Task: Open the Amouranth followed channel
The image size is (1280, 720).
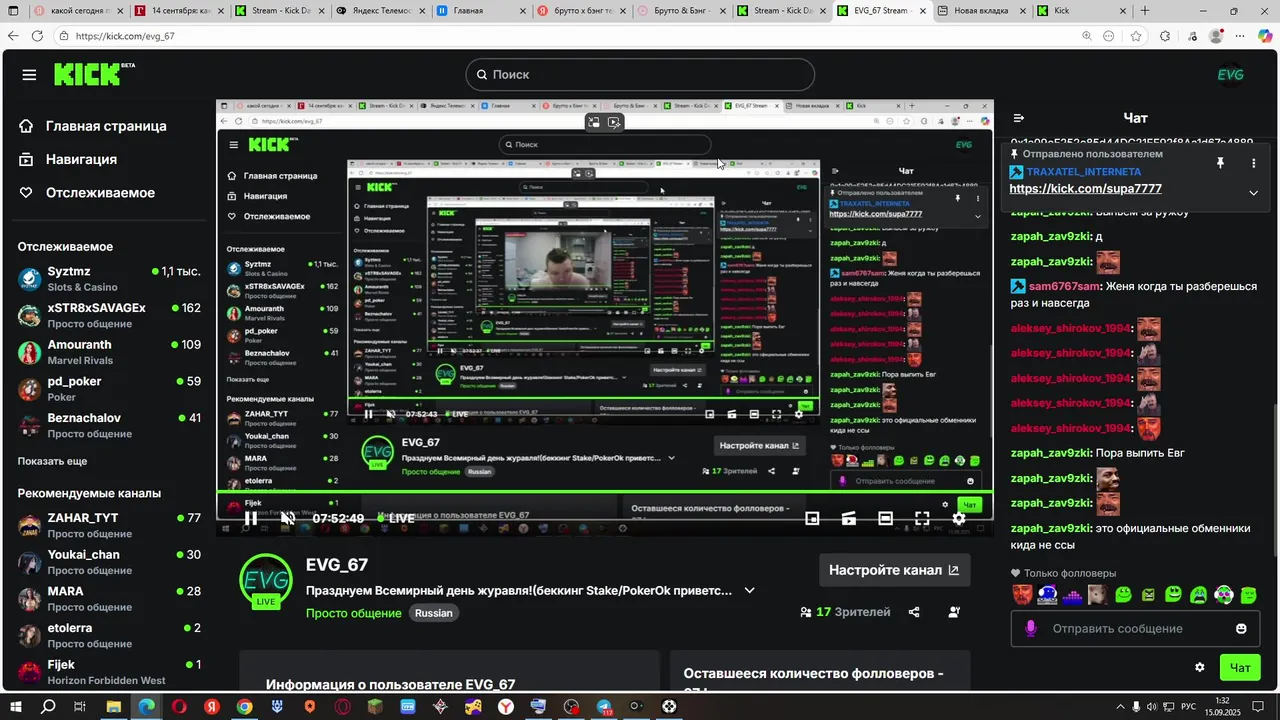Action: click(x=109, y=352)
